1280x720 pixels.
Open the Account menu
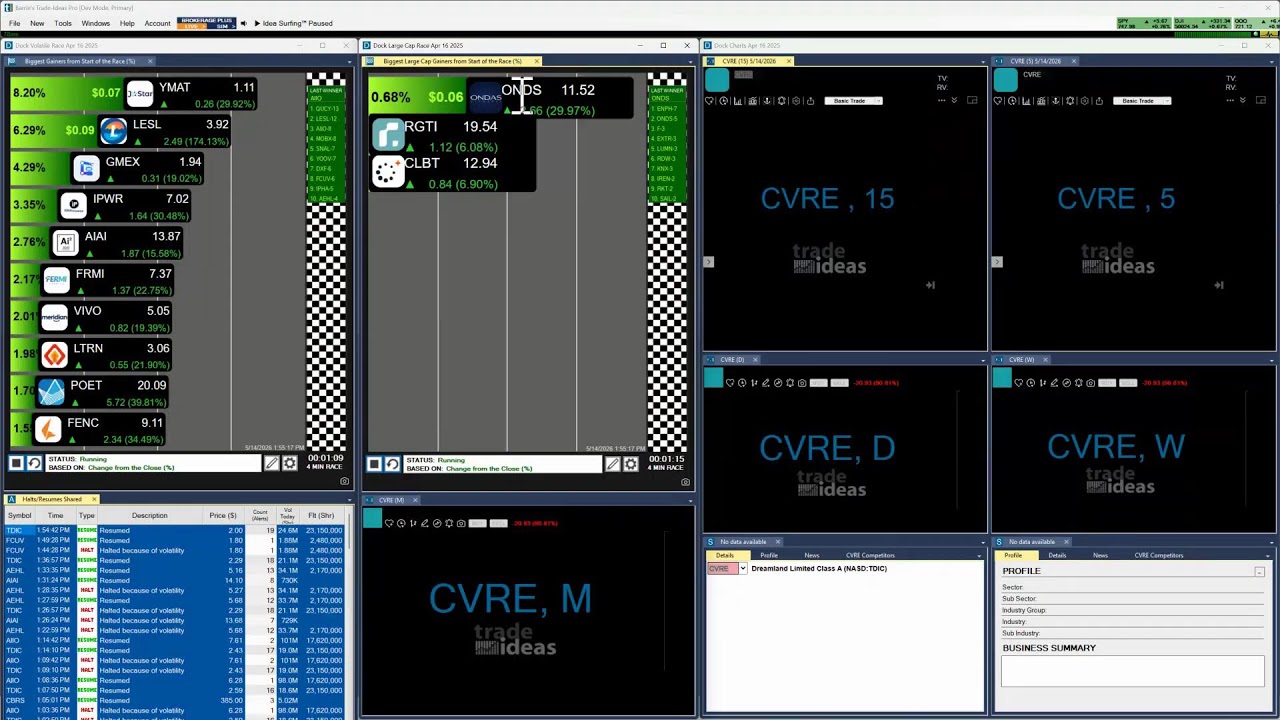pos(157,23)
